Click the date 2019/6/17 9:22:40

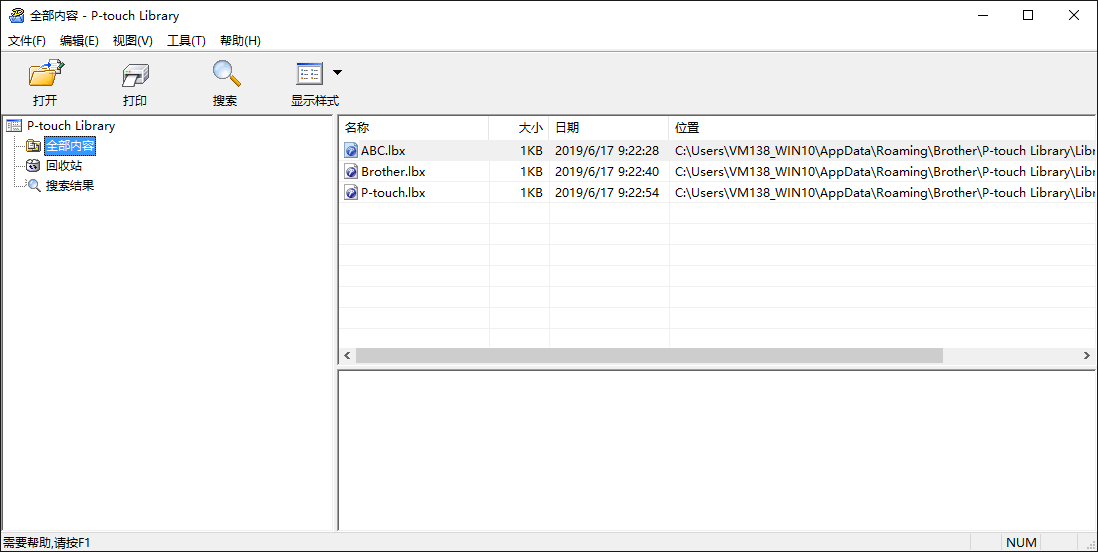point(607,172)
